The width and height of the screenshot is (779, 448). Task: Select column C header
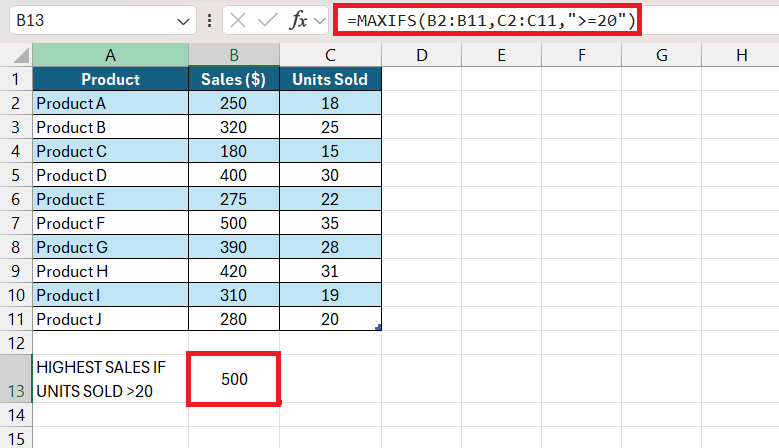point(330,55)
